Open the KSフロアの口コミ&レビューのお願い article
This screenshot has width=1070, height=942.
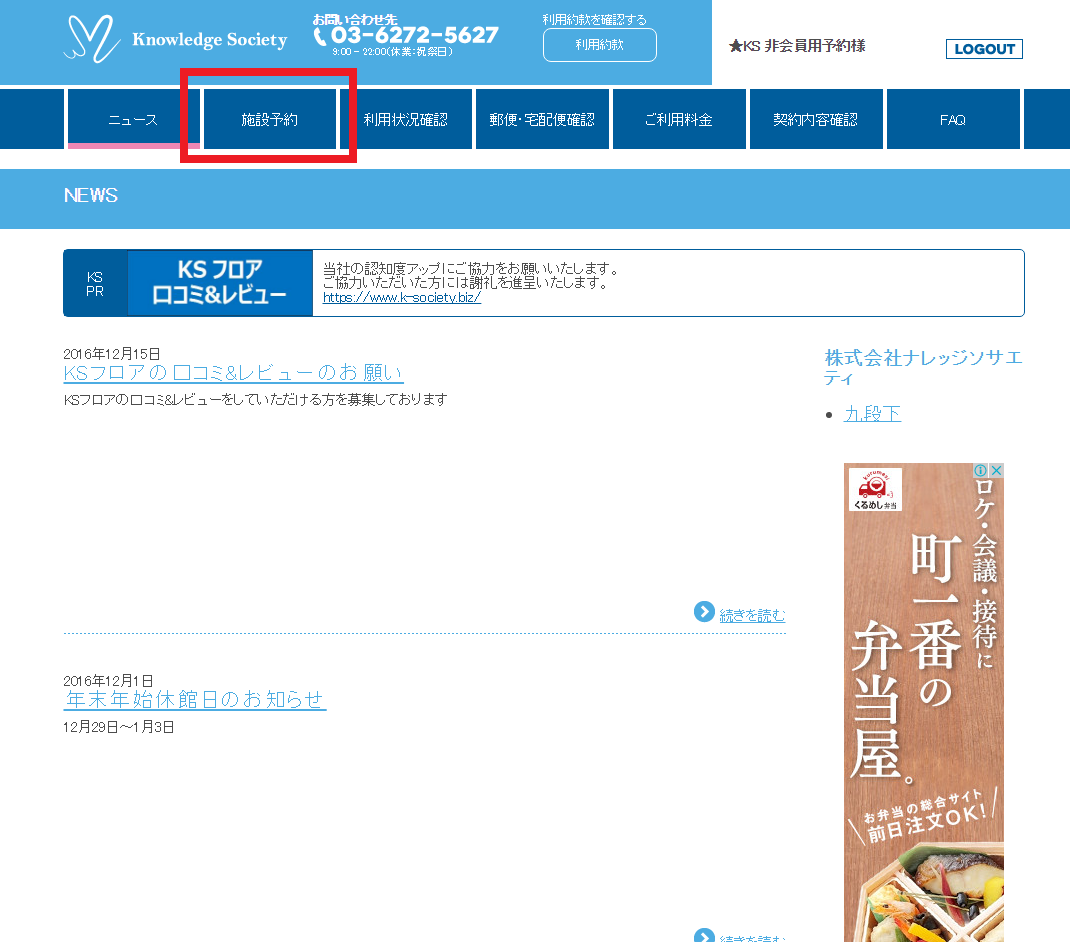pyautogui.click(x=233, y=373)
